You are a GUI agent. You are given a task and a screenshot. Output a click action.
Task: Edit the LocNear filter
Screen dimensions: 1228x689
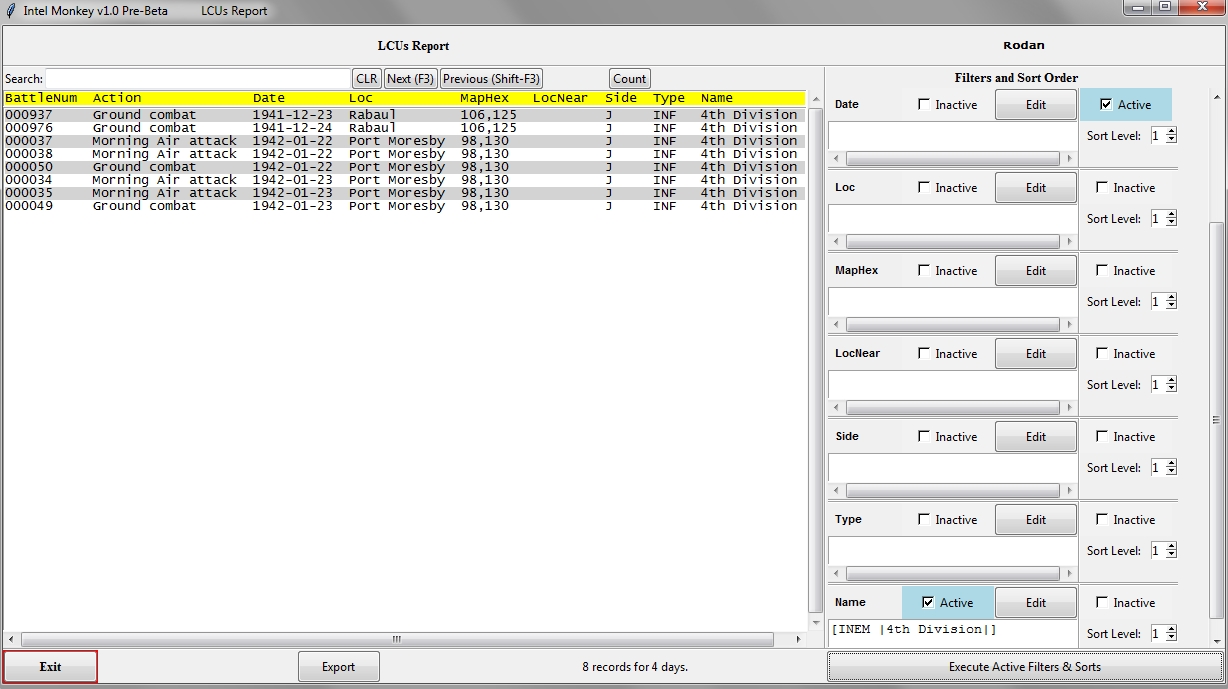[x=1035, y=353]
